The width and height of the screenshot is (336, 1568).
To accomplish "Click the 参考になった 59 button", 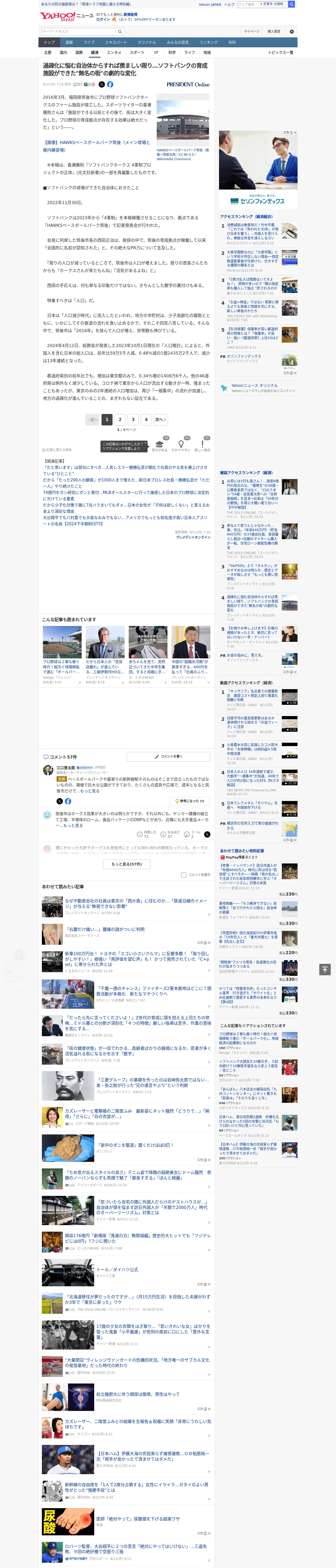I will [x=190, y=801].
